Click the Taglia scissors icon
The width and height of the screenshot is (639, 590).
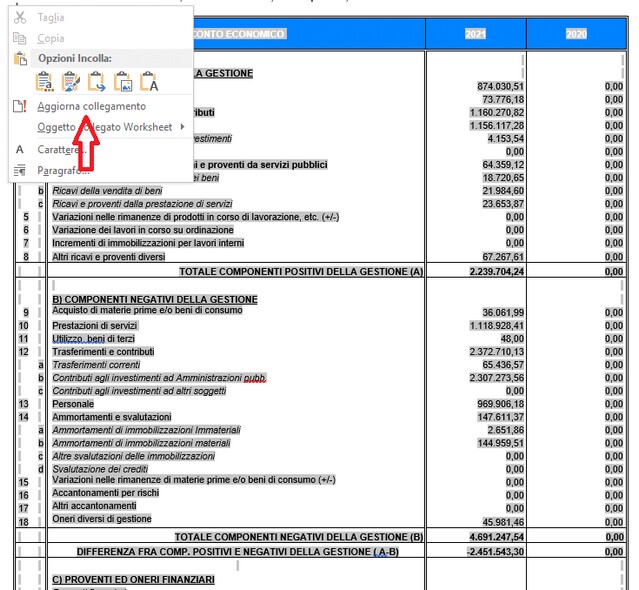pyautogui.click(x=20, y=18)
